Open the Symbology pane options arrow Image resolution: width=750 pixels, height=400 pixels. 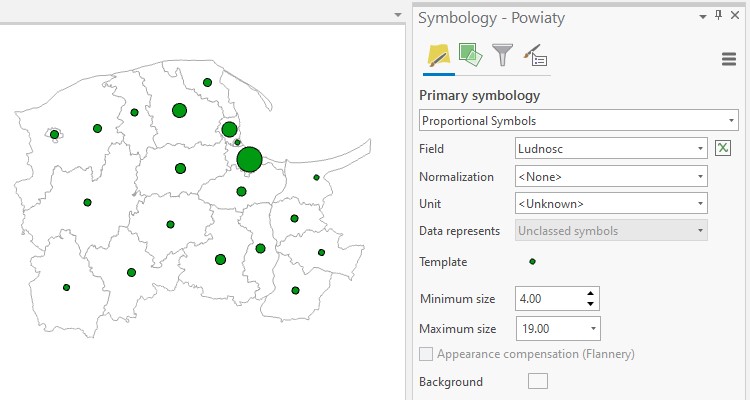(701, 15)
